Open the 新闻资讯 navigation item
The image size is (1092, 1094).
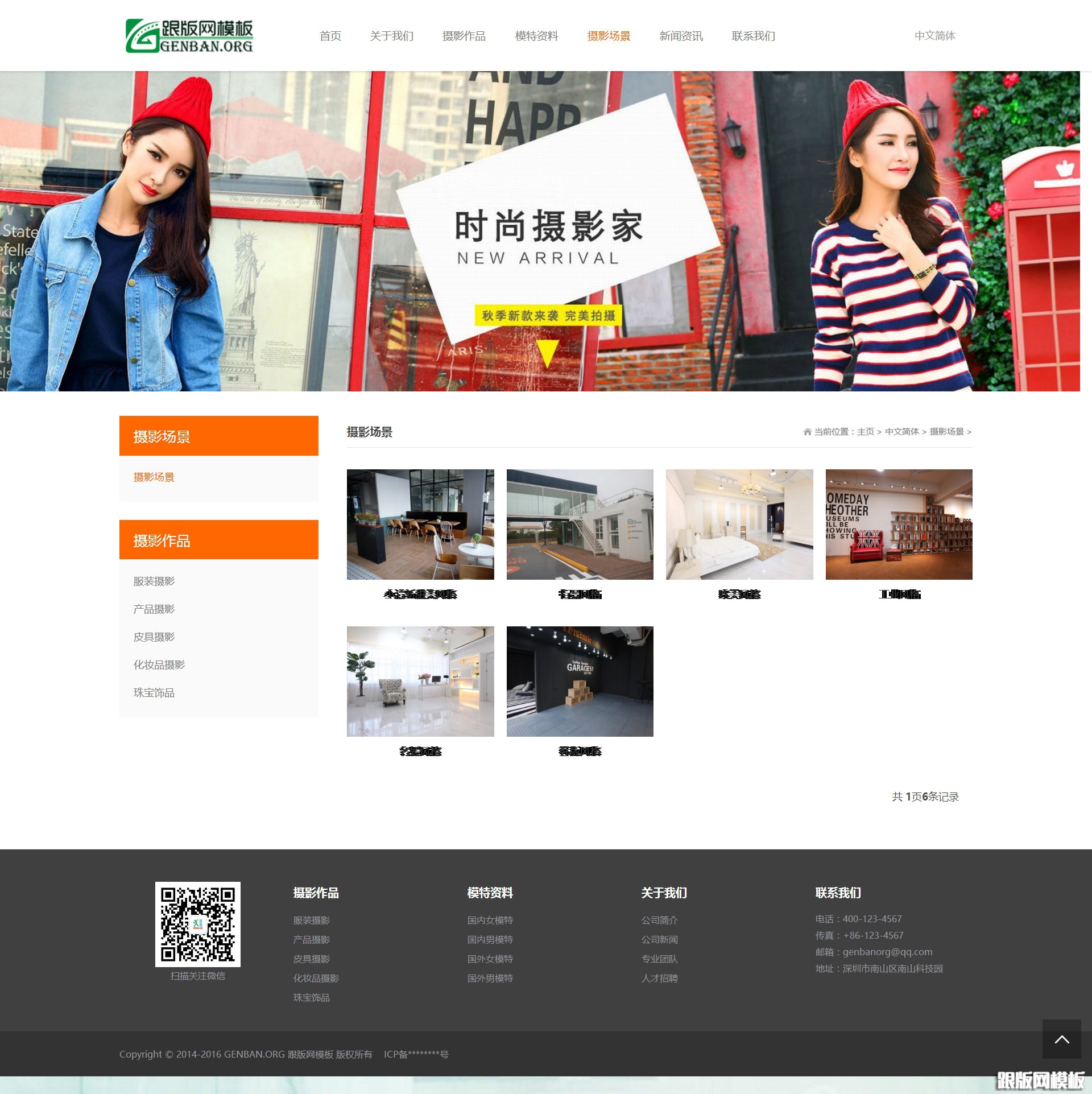681,36
